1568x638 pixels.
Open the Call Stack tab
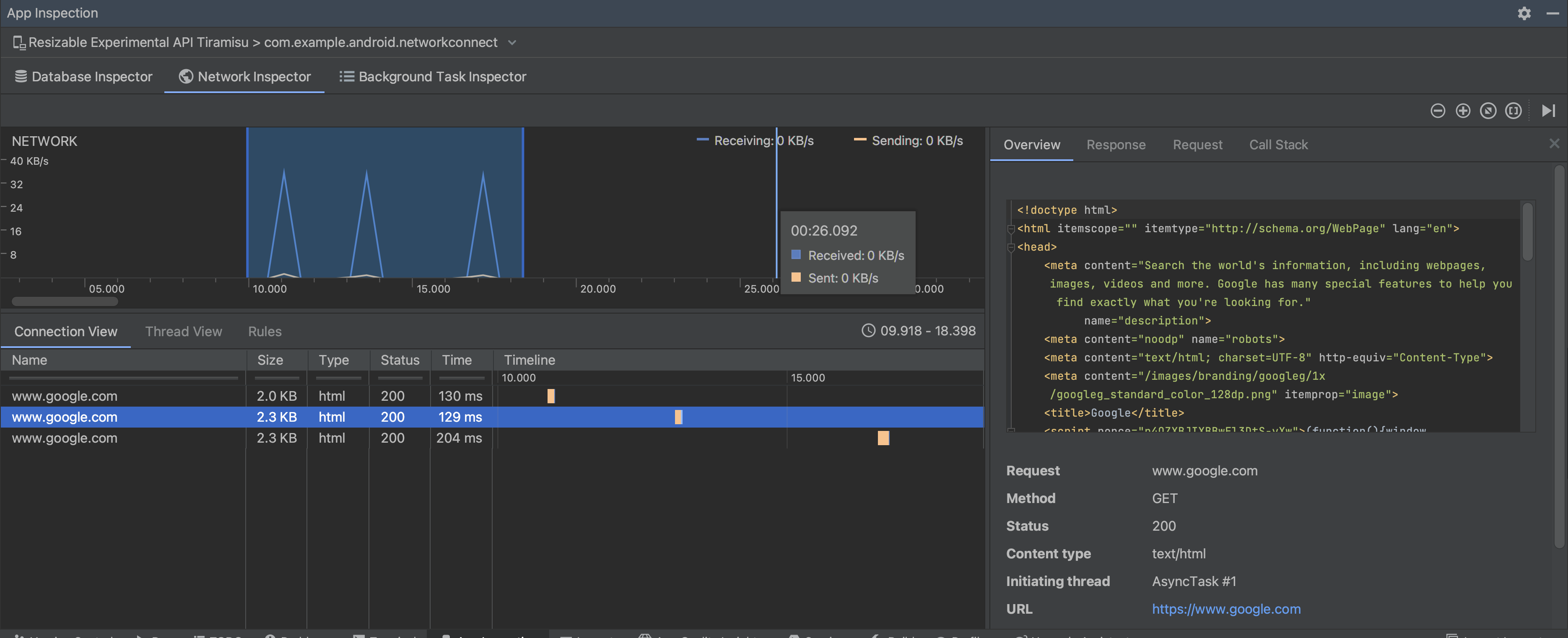1279,145
